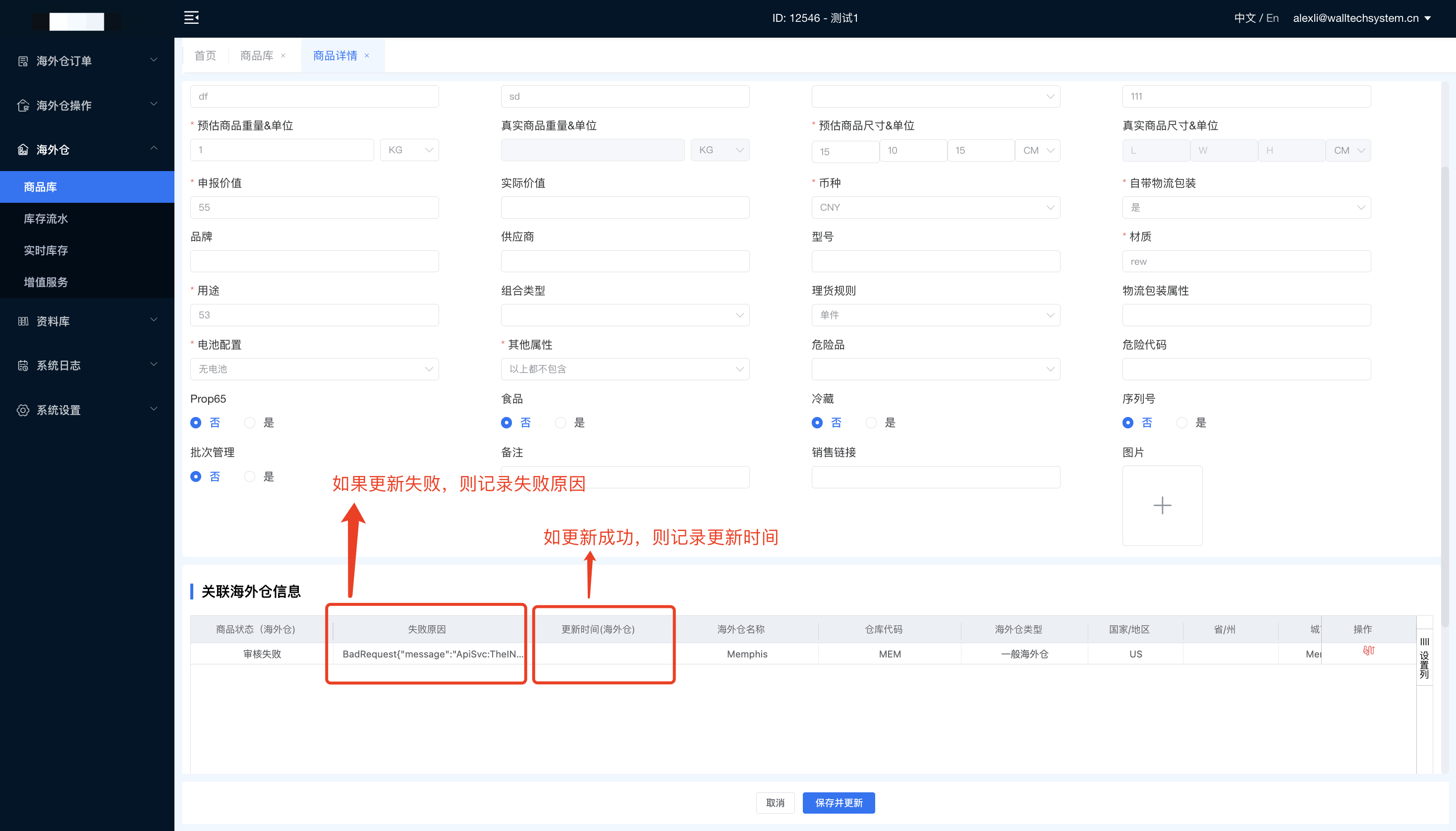Click the 海外仓订单 sidebar icon
The width and height of the screenshot is (1456, 831).
pos(23,61)
